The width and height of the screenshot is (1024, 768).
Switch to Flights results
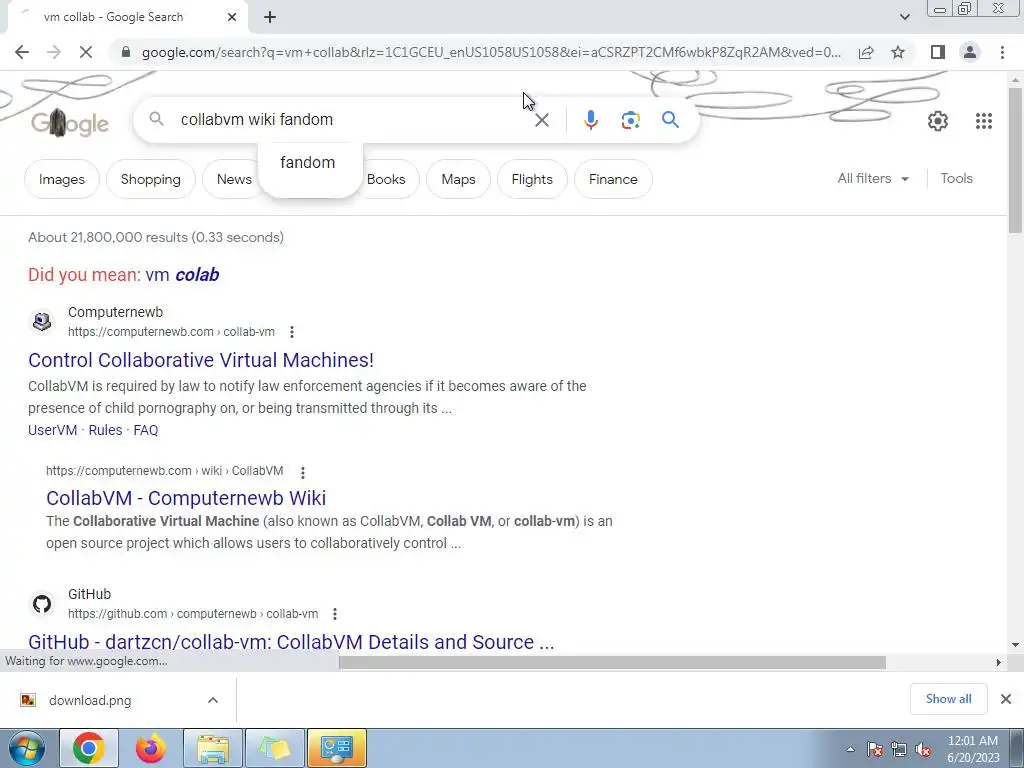(x=532, y=179)
